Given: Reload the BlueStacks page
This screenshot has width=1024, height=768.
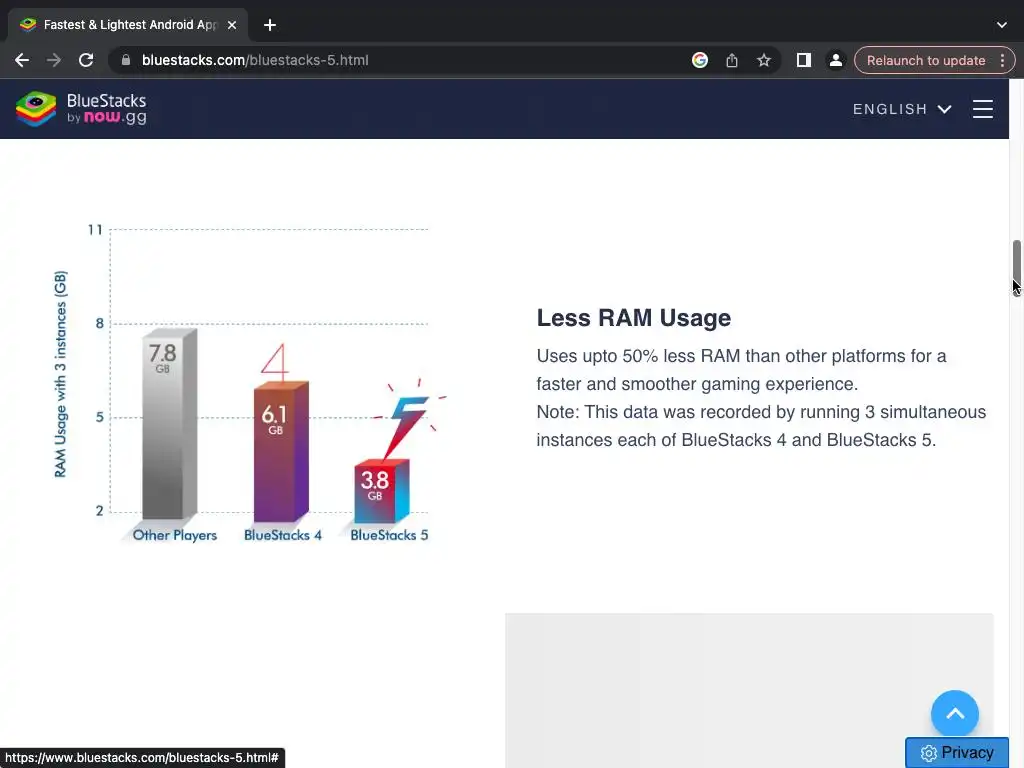Looking at the screenshot, I should click(86, 60).
